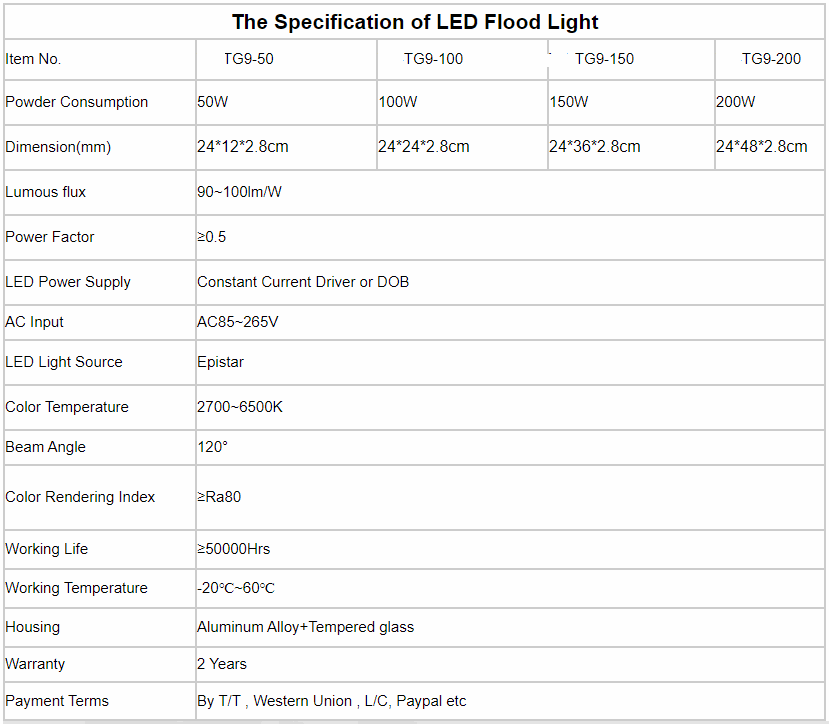Viewport: 829px width, 724px height.
Task: Click the table title 'The Specification of LED Flood Light'
Action: pos(415,21)
